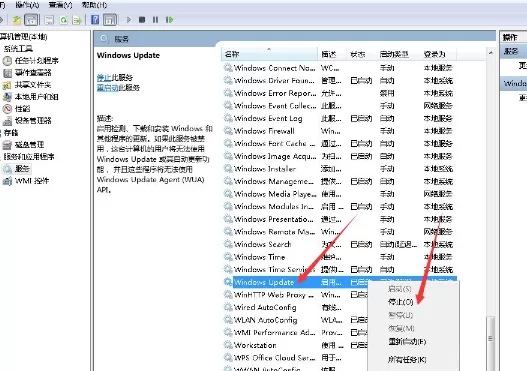527x371 pixels.
Task: Toggle Show/Hide Action Pane toolbar icon
Action: (110, 20)
